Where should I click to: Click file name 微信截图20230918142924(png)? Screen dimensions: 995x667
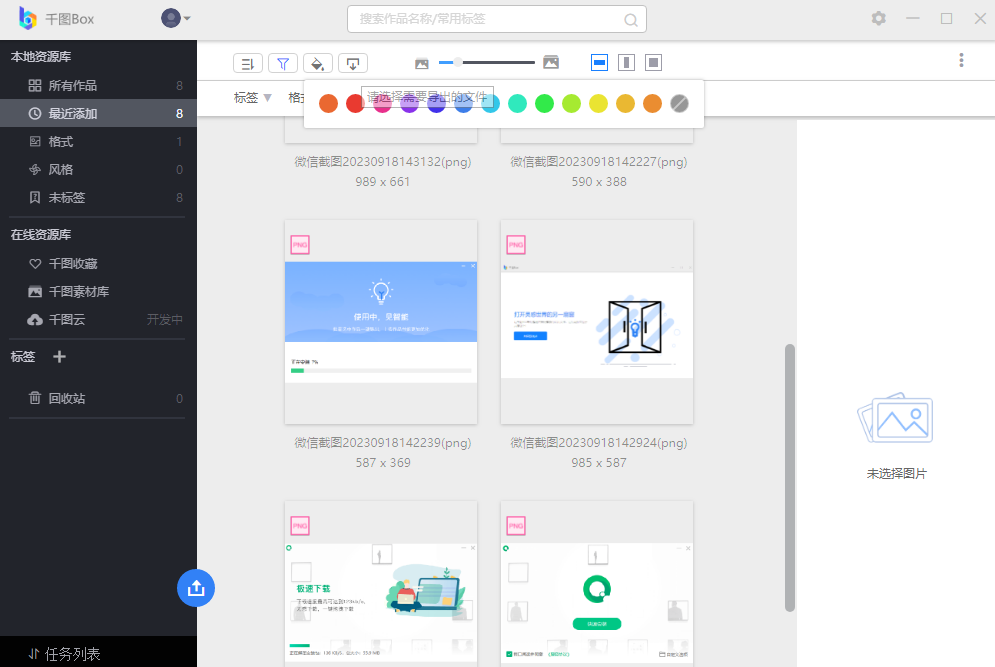598,443
